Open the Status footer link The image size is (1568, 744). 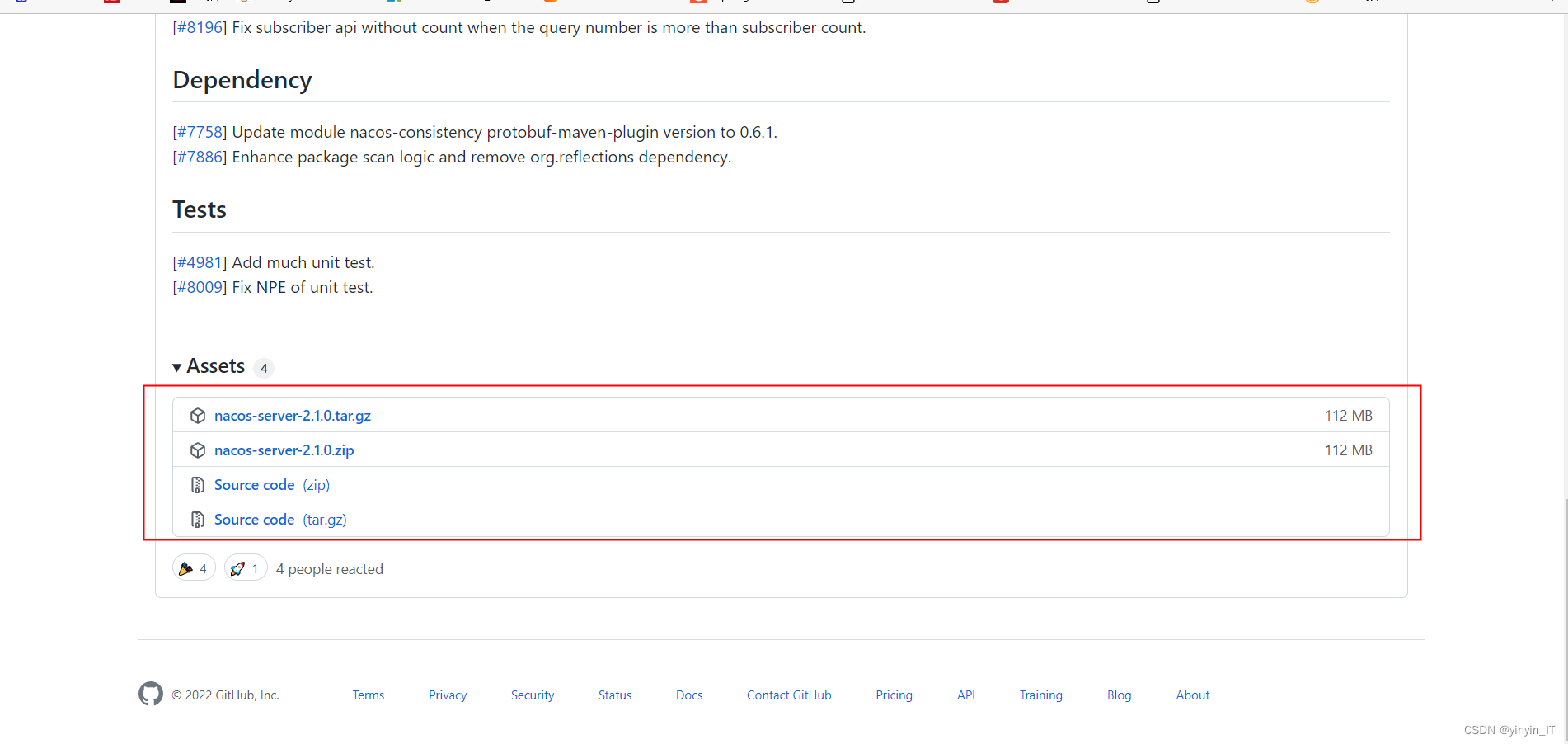tap(615, 695)
